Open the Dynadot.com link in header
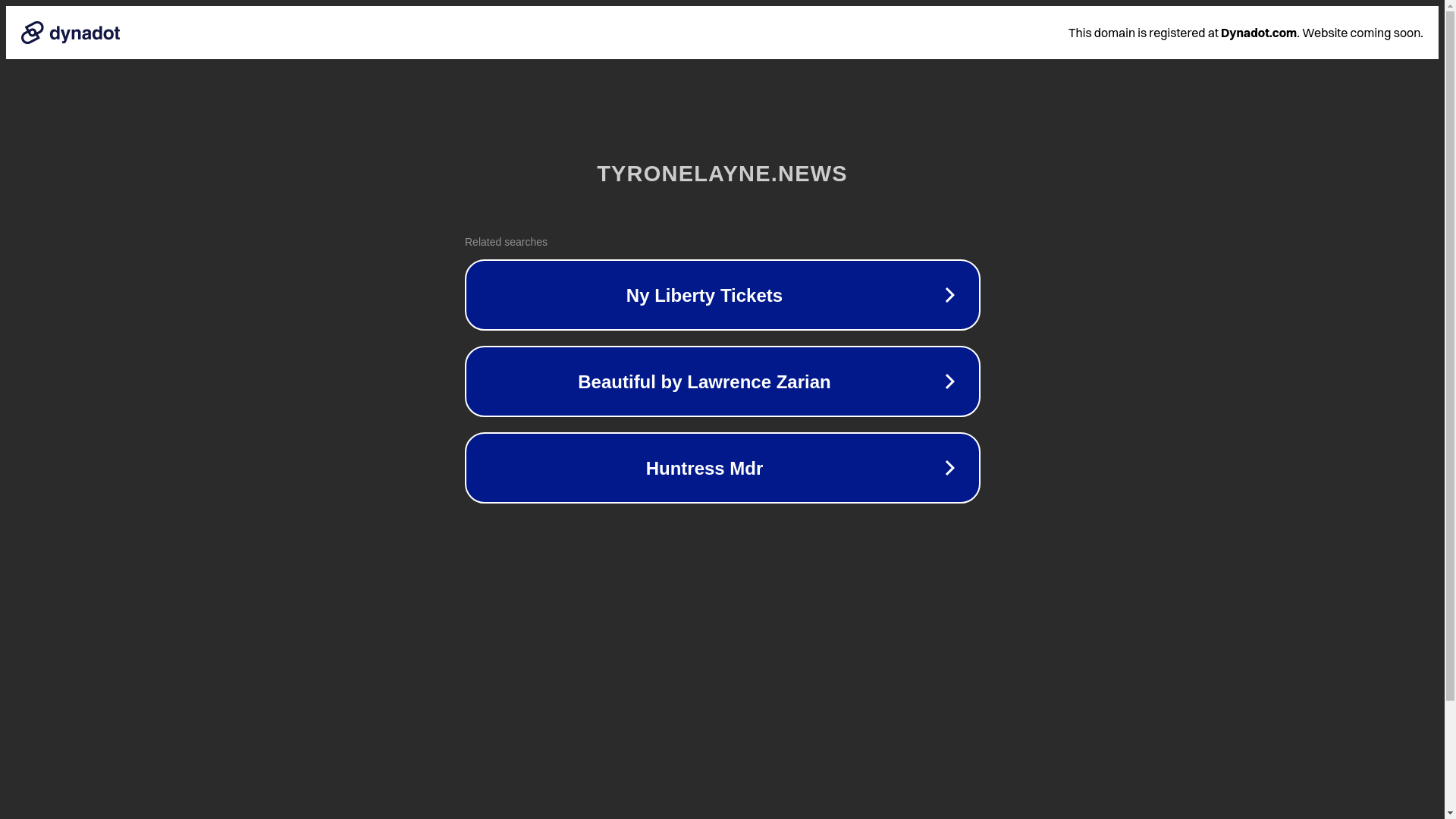 coord(1258,33)
